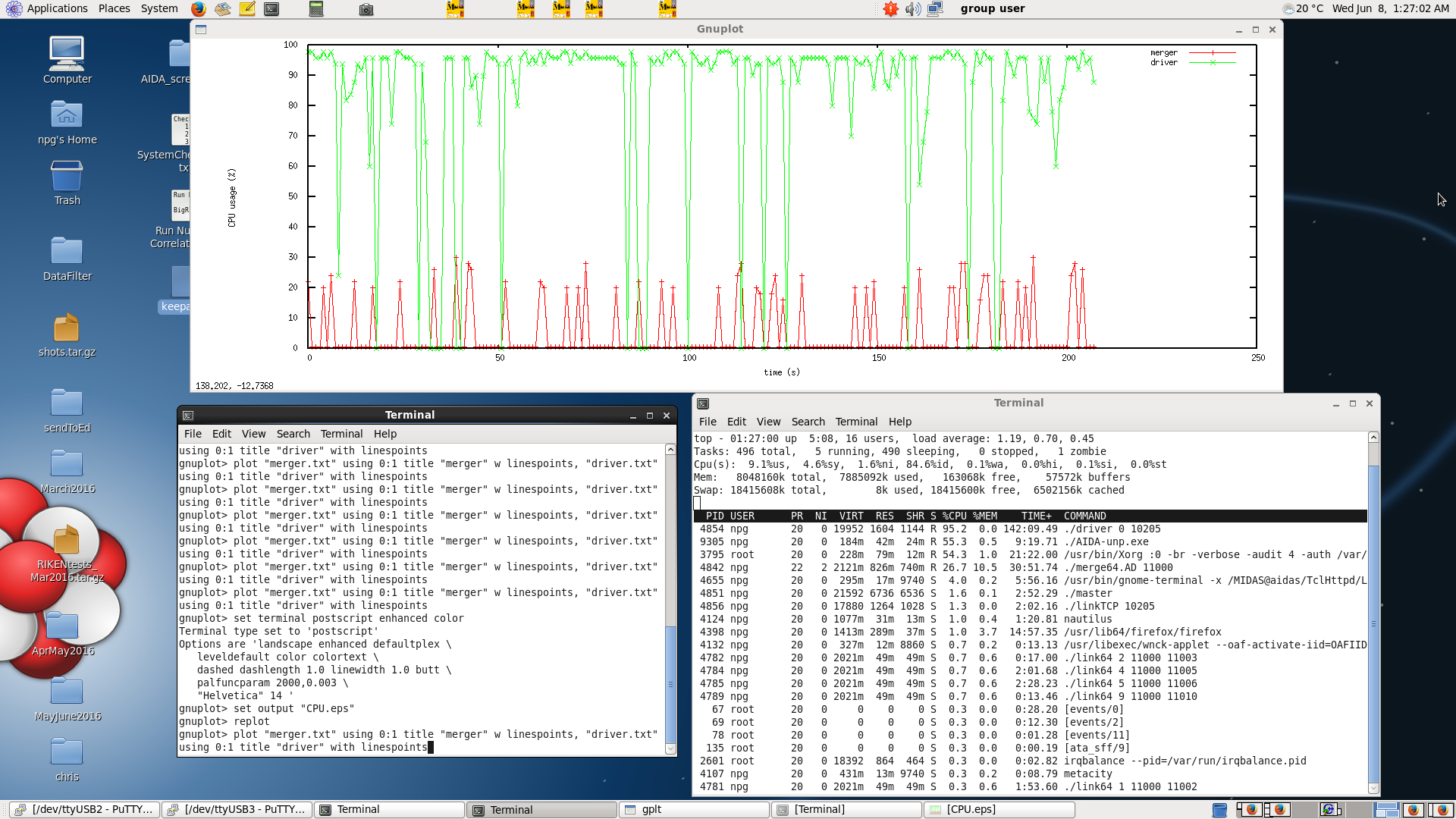Open the System menu
Viewport: 1456px width, 819px height.
(x=159, y=8)
